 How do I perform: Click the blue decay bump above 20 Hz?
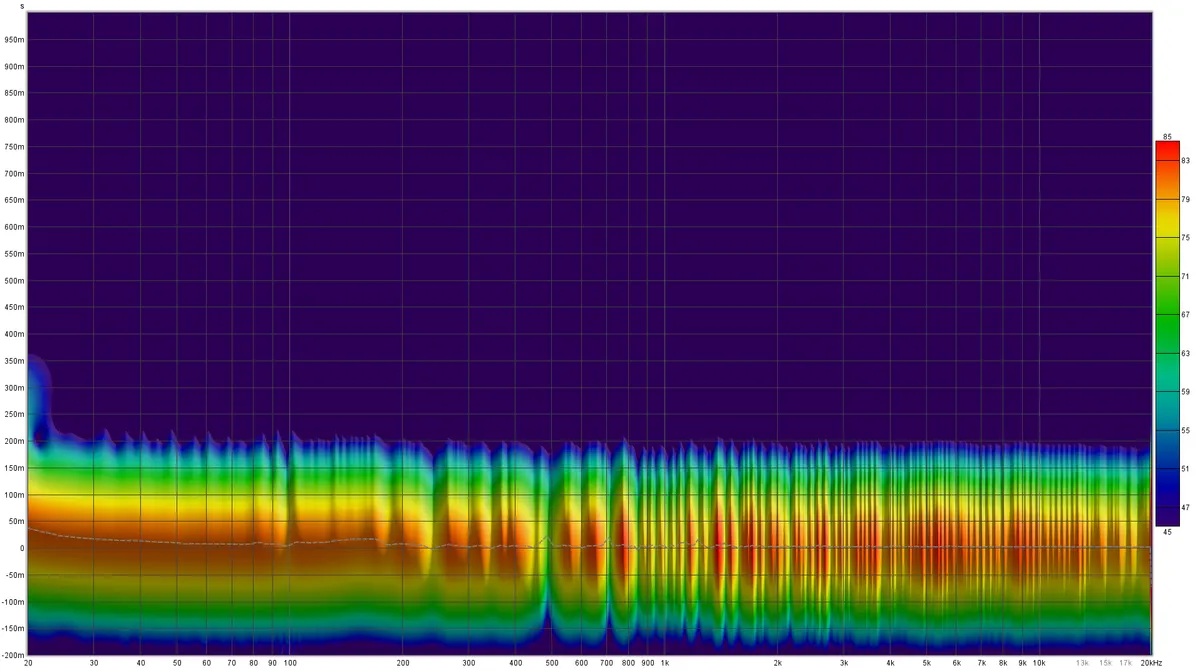pyautogui.click(x=38, y=395)
